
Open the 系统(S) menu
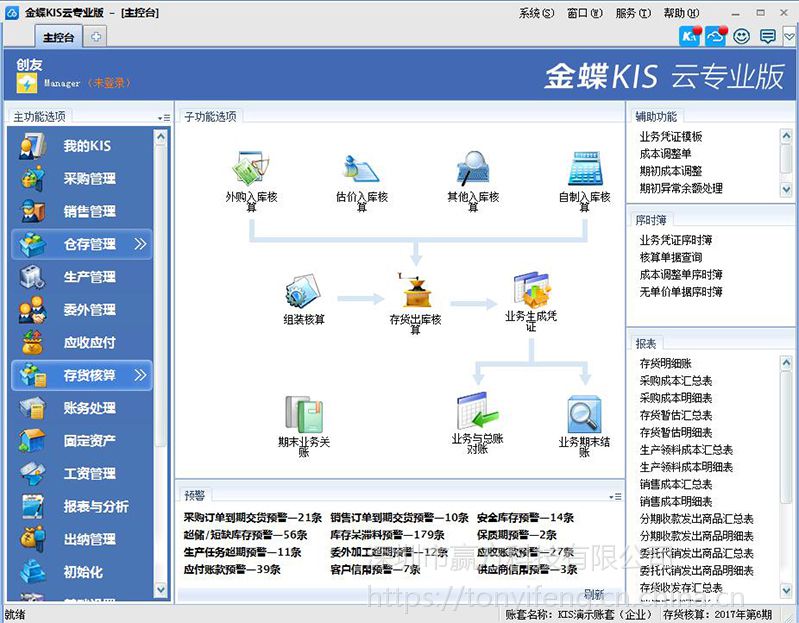(536, 13)
